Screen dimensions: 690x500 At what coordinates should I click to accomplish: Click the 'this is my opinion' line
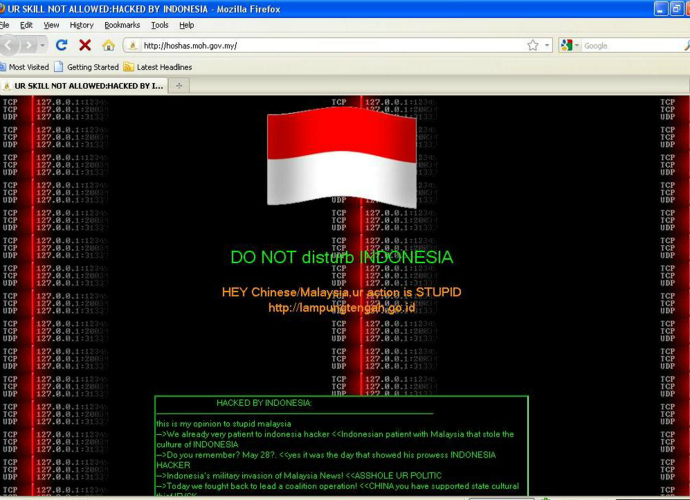pos(224,424)
